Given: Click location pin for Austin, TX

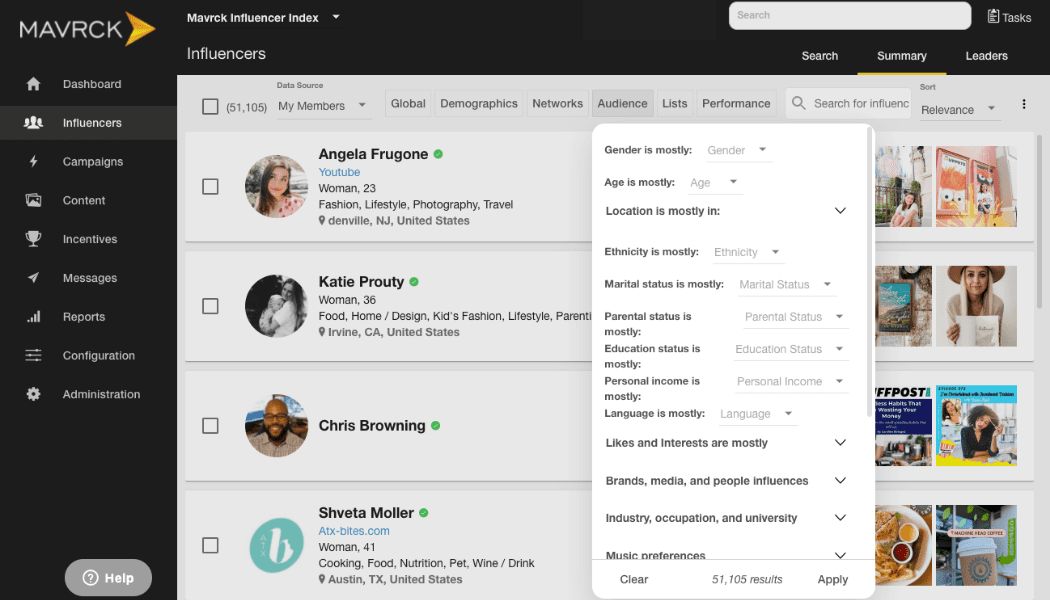Looking at the screenshot, I should pyautogui.click(x=322, y=579).
